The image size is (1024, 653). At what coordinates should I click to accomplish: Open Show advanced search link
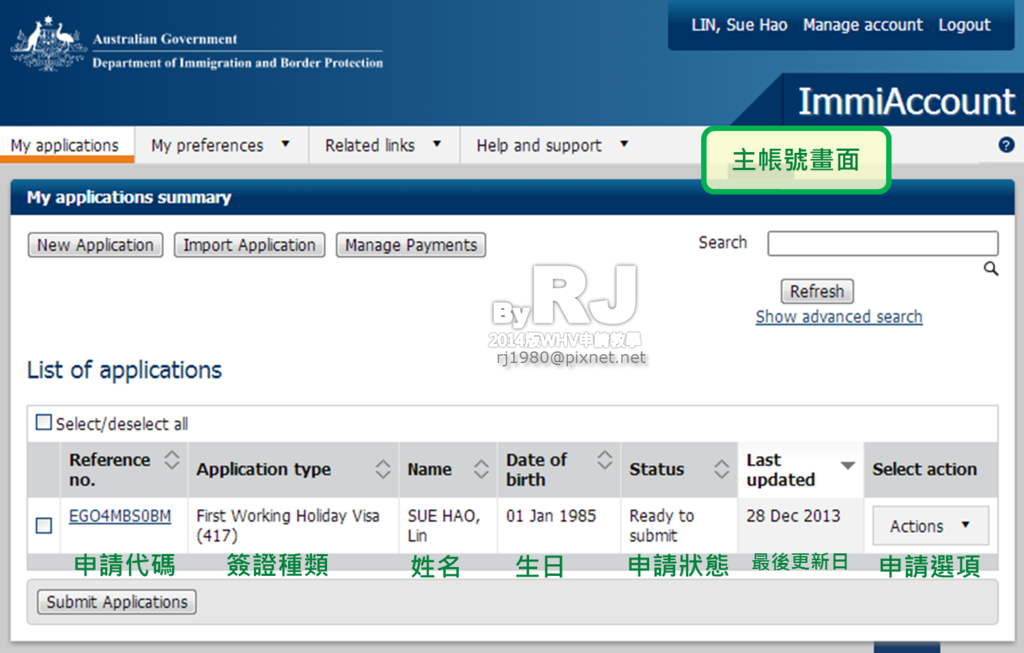[839, 317]
